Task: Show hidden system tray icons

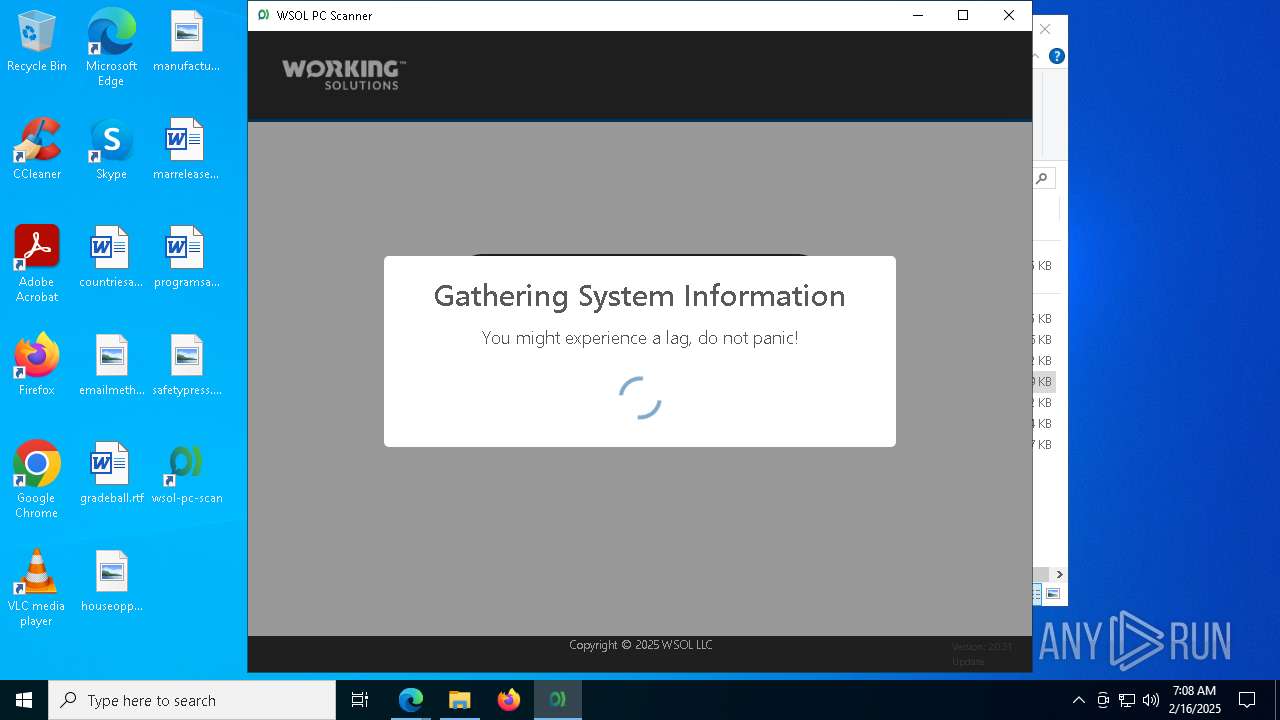Action: click(x=1078, y=700)
